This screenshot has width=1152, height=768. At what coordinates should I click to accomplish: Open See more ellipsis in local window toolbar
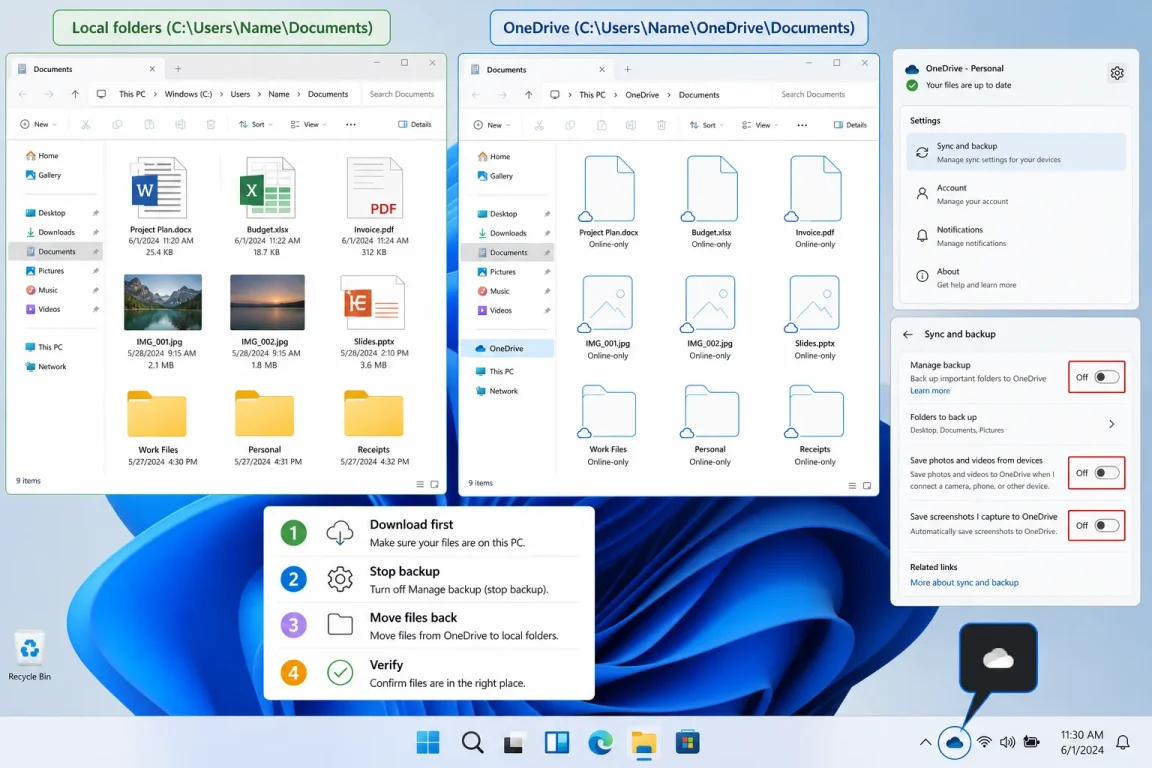(x=350, y=124)
